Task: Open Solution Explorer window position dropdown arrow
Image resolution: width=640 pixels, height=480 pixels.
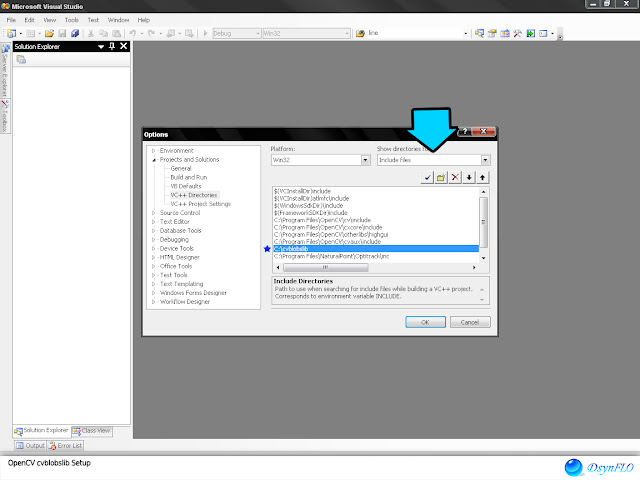Action: pos(101,47)
